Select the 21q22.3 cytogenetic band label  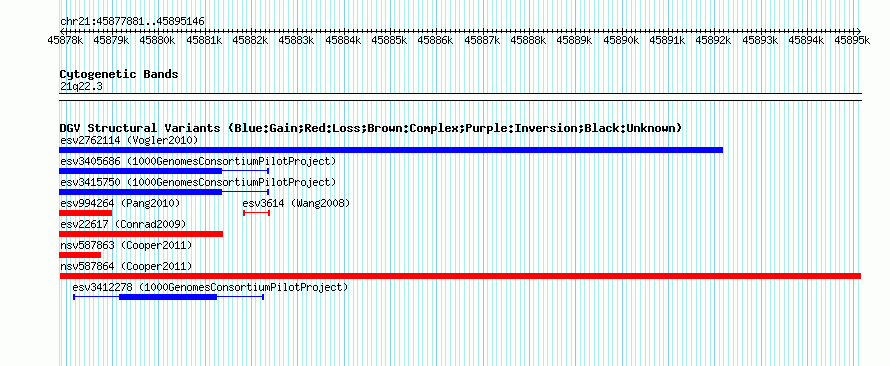(81, 86)
